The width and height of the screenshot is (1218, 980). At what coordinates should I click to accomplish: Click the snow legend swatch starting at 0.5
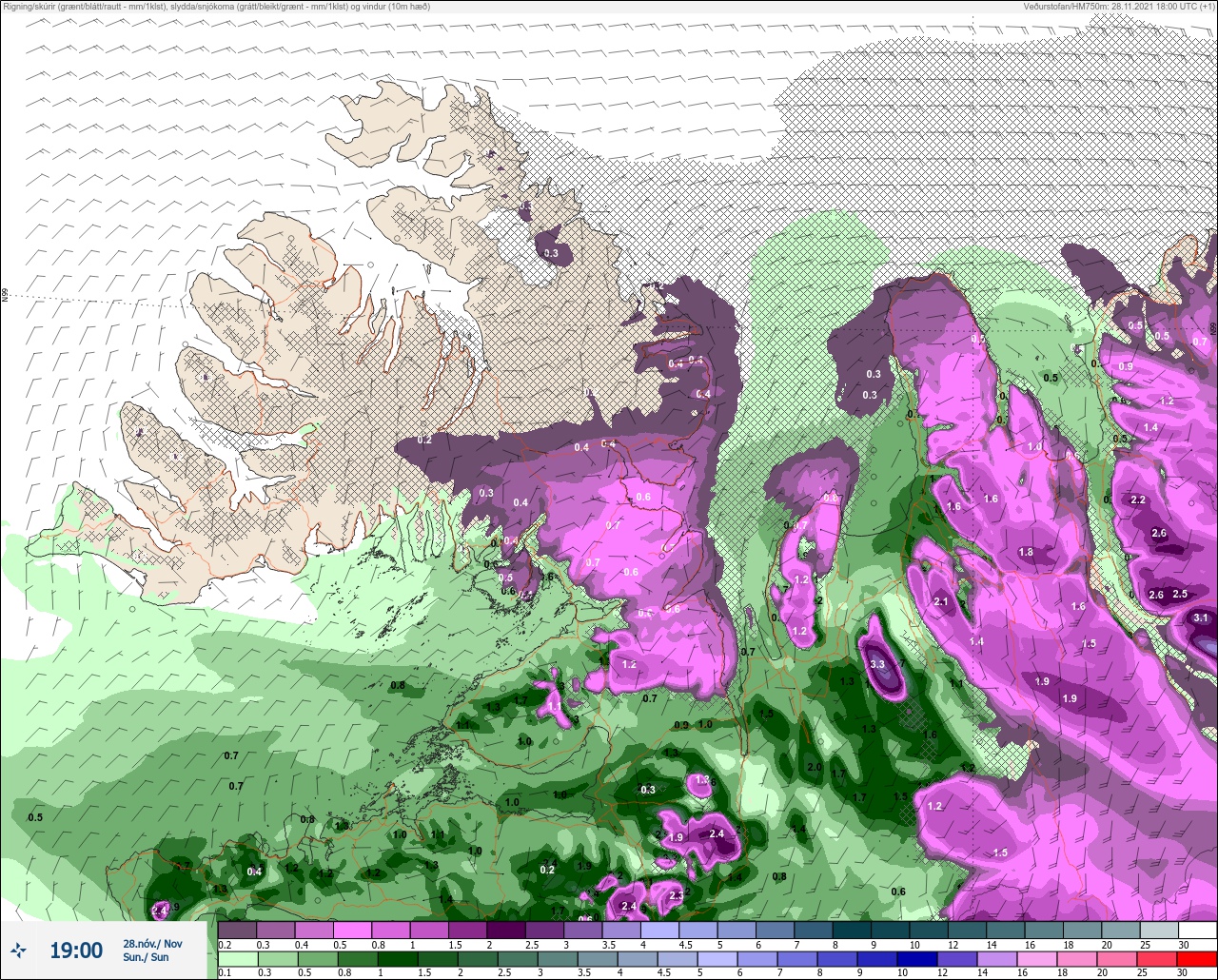click(x=352, y=930)
